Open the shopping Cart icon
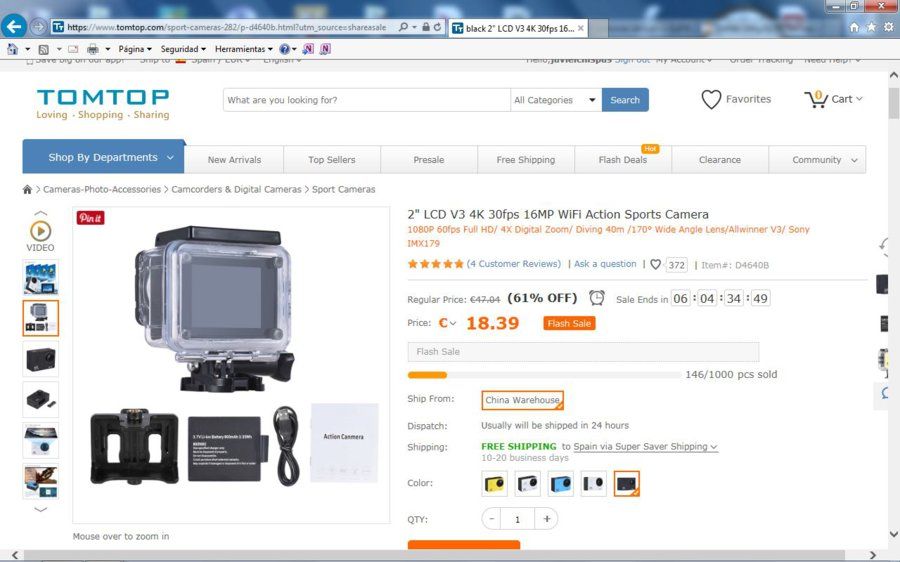 click(816, 99)
